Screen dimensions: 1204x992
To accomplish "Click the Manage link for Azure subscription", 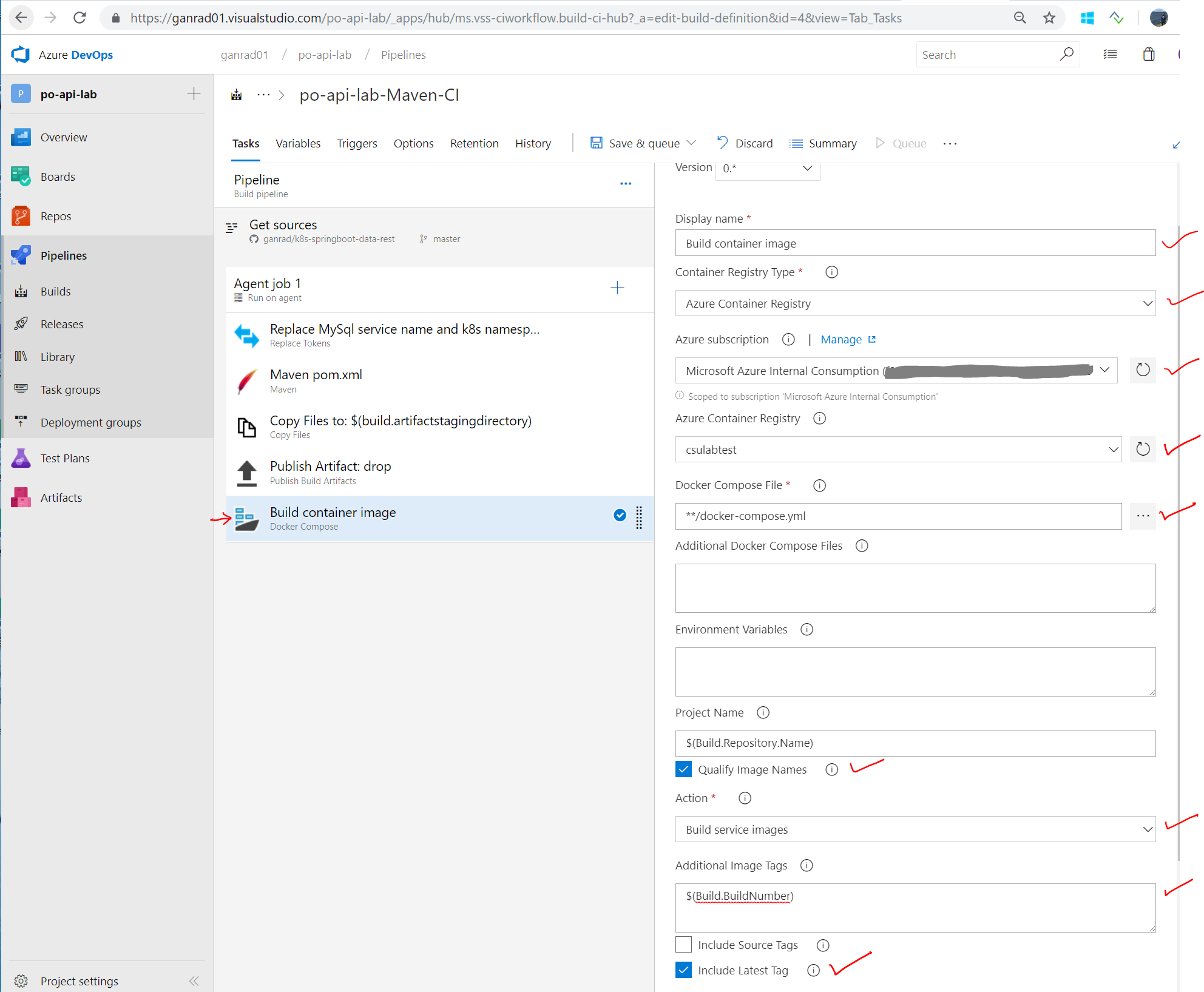I will [841, 339].
